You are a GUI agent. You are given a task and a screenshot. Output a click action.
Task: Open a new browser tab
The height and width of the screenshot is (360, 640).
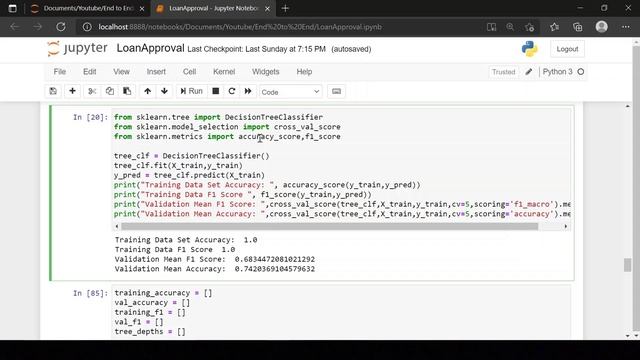pyautogui.click(x=285, y=9)
